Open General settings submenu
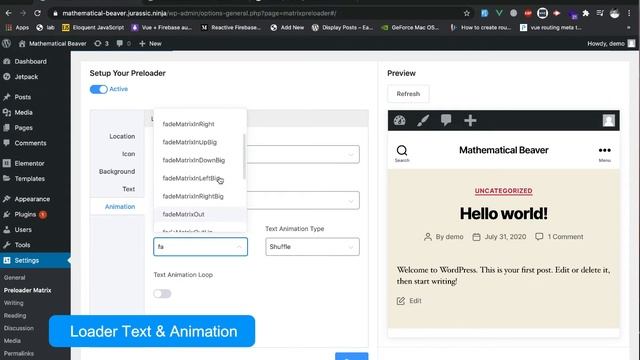The width and height of the screenshot is (640, 360). (15, 278)
